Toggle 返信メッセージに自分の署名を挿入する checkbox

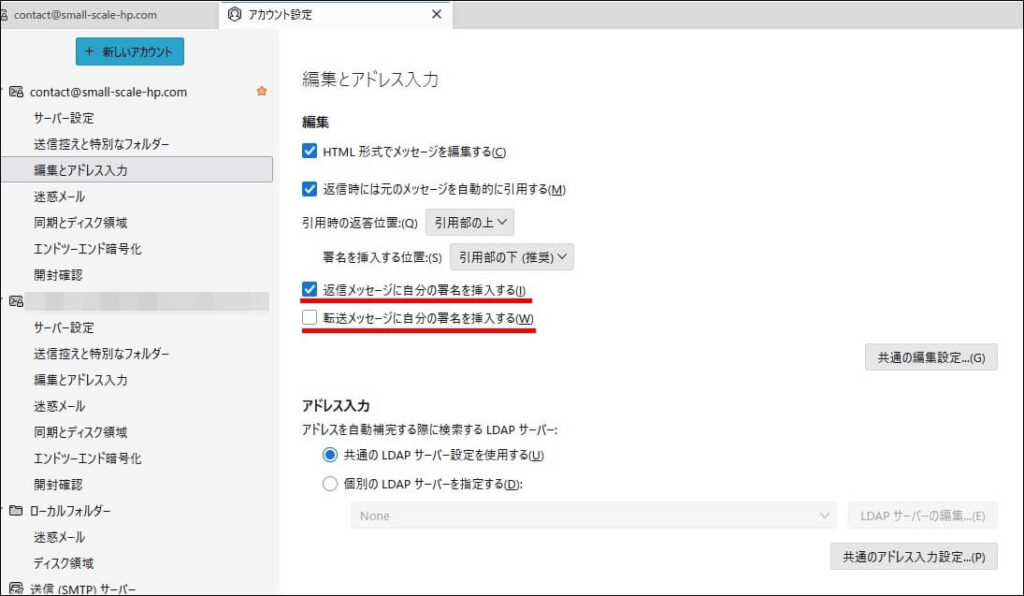click(x=310, y=290)
